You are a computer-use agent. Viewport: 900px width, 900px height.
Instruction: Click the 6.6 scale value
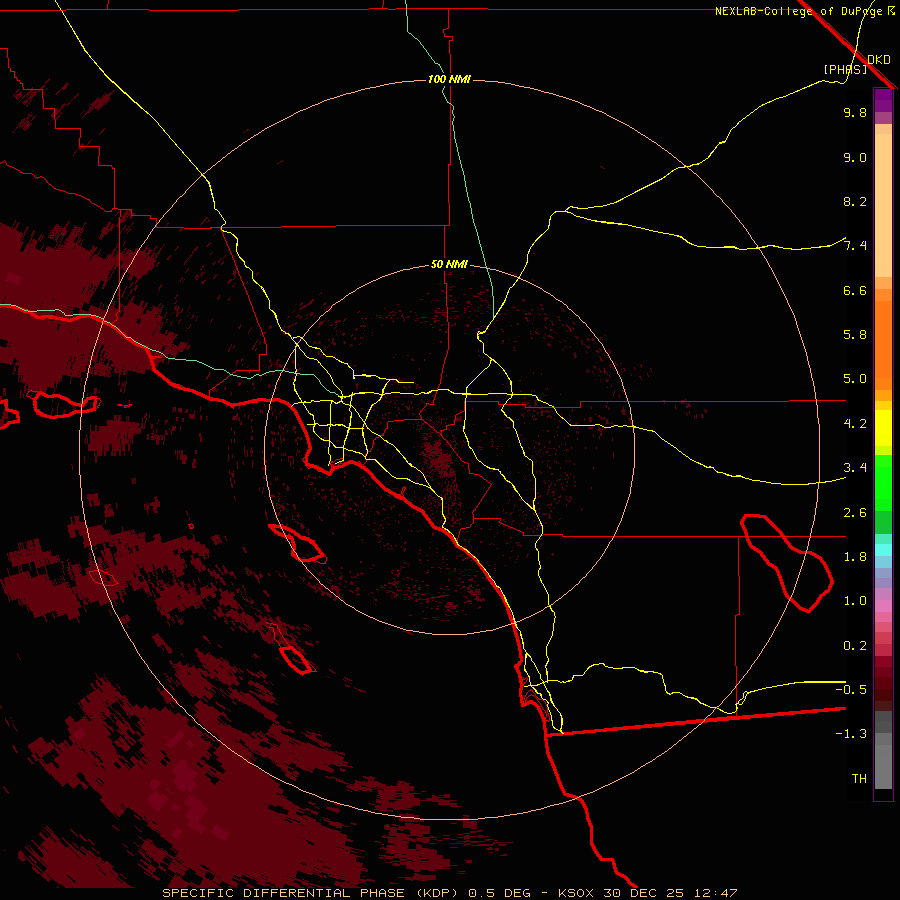click(855, 290)
